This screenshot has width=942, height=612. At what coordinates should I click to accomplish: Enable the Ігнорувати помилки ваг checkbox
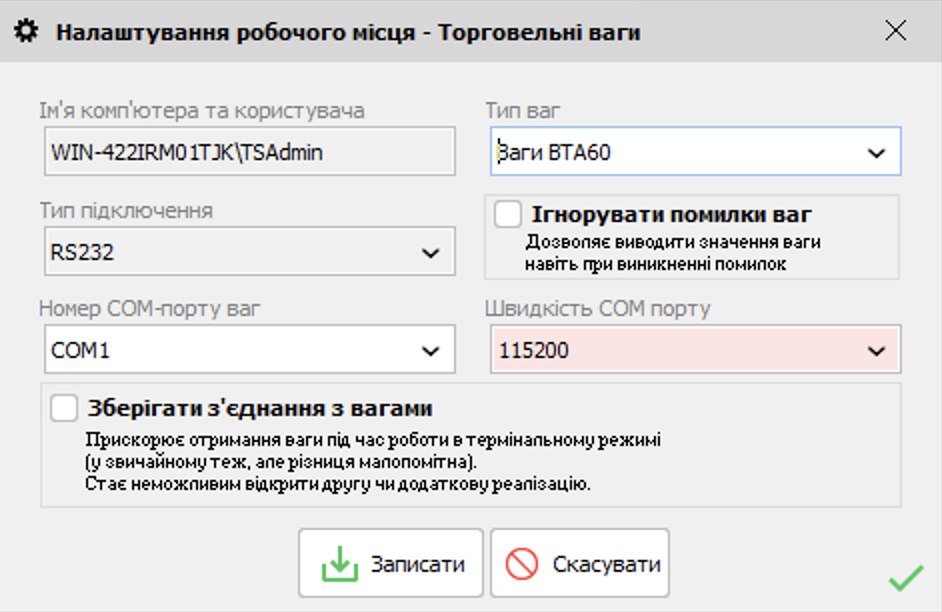[x=508, y=214]
